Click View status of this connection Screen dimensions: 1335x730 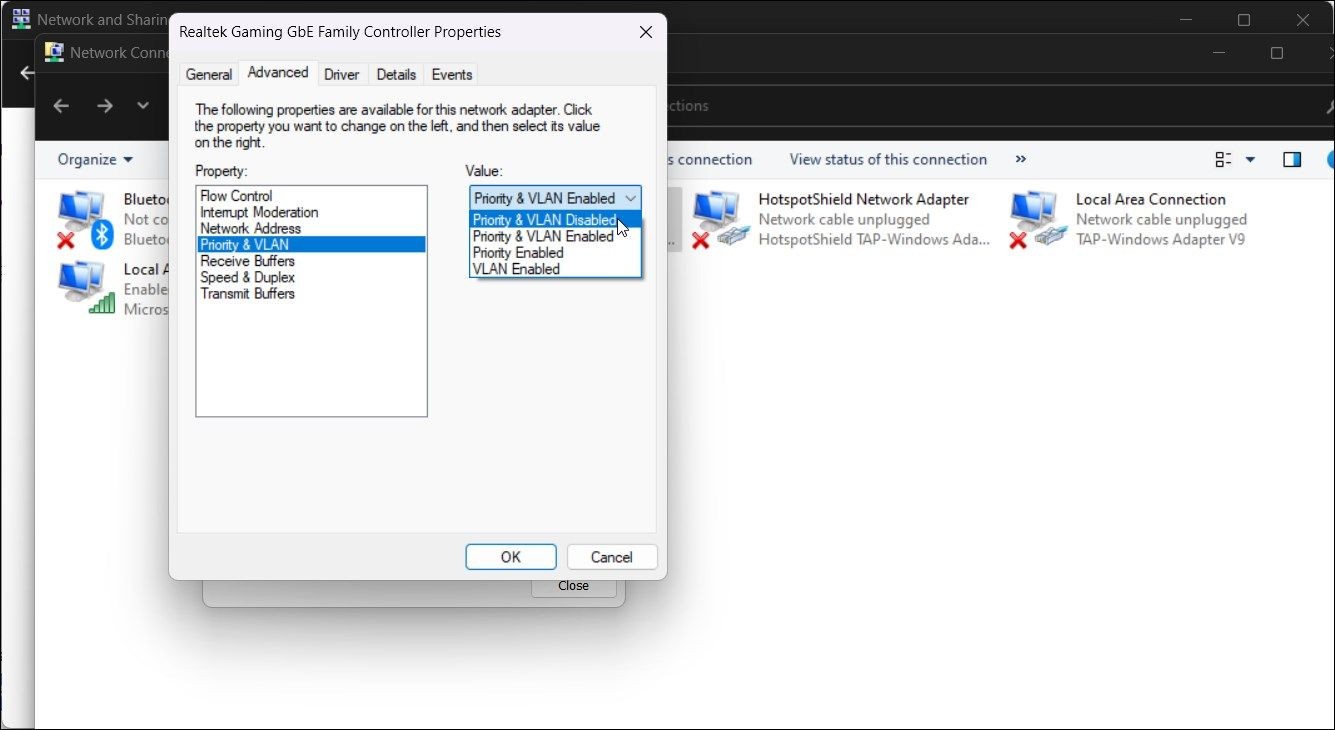tap(888, 159)
